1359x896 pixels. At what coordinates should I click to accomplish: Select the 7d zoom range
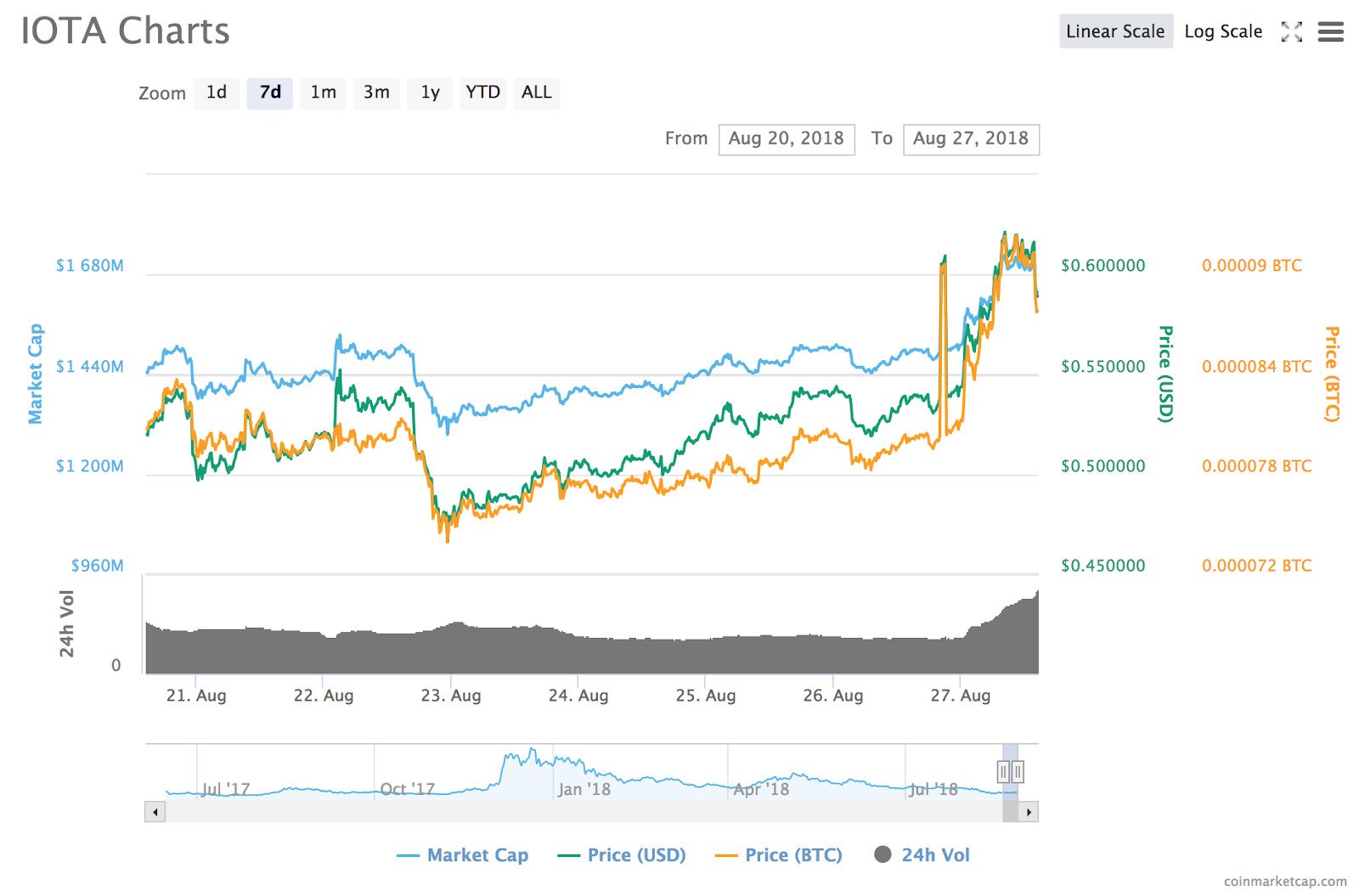[270, 93]
